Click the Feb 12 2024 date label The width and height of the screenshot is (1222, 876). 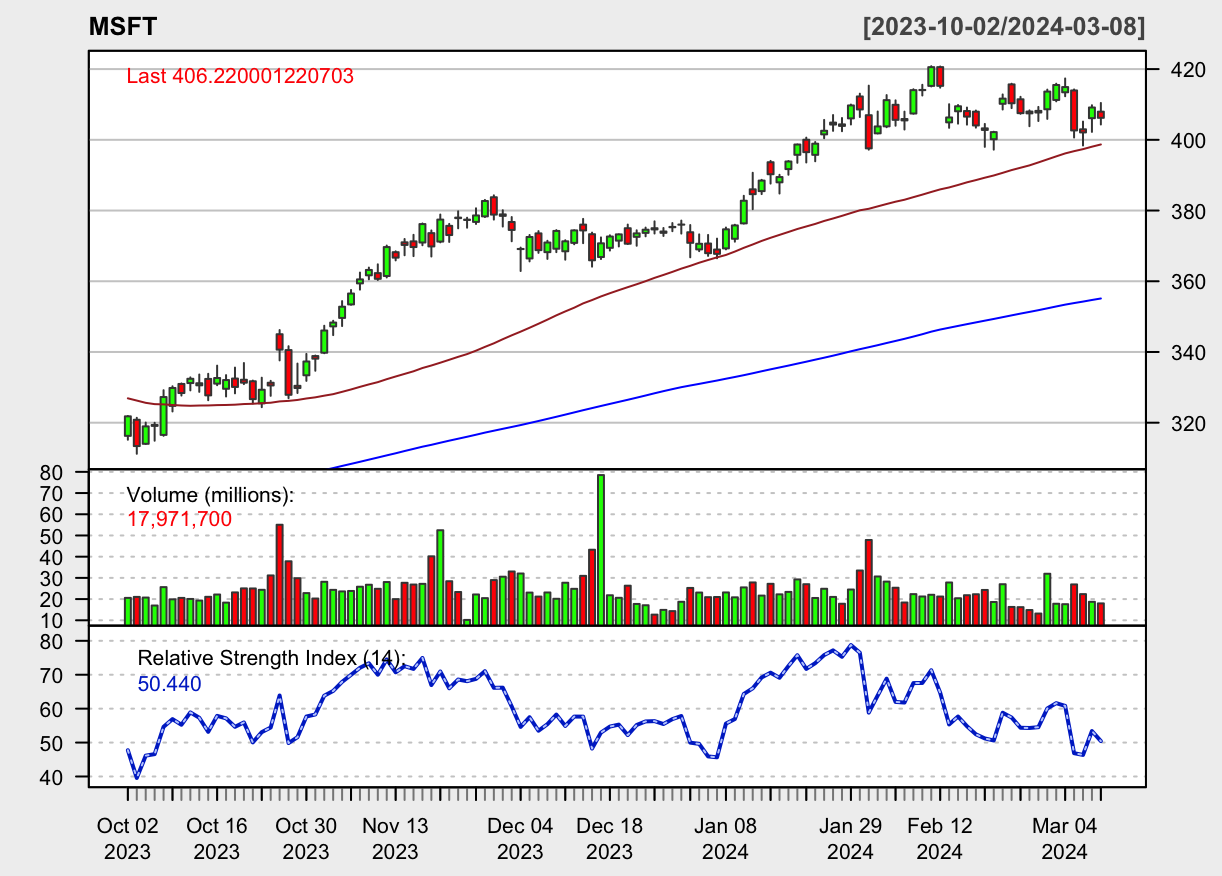(939, 839)
